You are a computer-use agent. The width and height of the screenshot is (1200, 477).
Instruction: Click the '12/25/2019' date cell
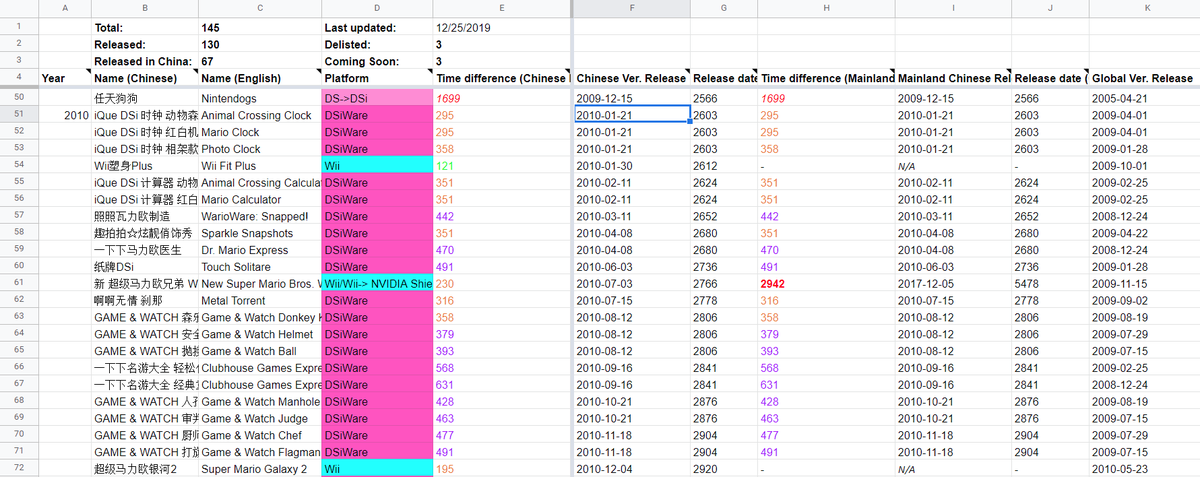coord(501,27)
